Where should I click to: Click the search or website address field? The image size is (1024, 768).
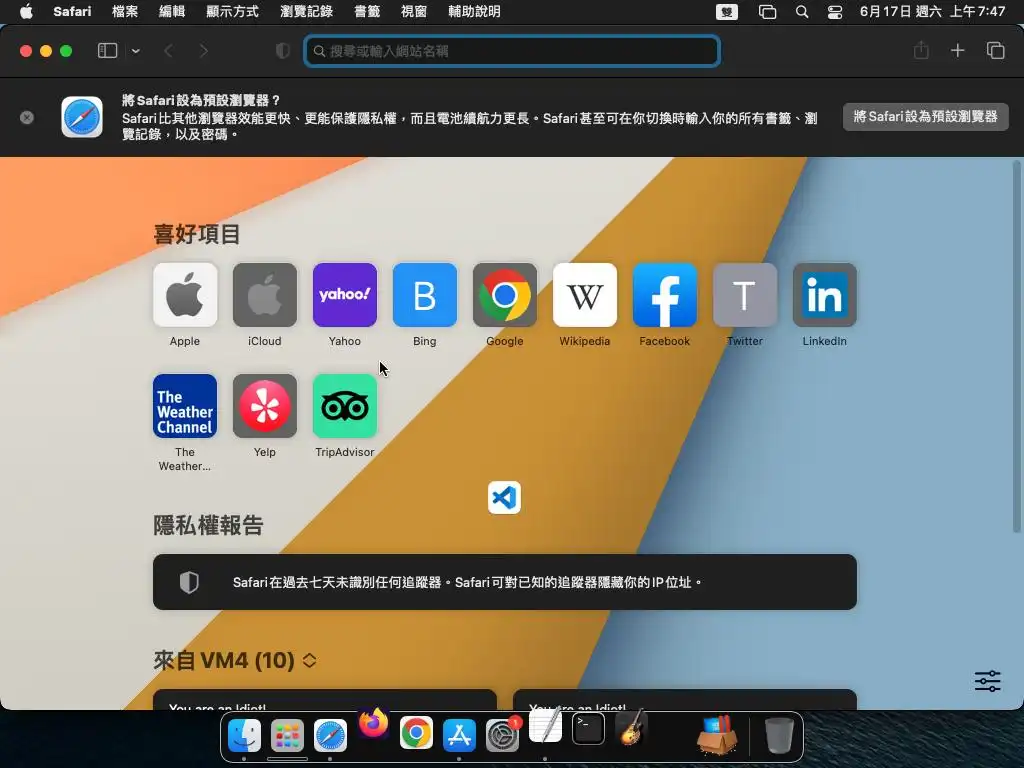pyautogui.click(x=512, y=51)
